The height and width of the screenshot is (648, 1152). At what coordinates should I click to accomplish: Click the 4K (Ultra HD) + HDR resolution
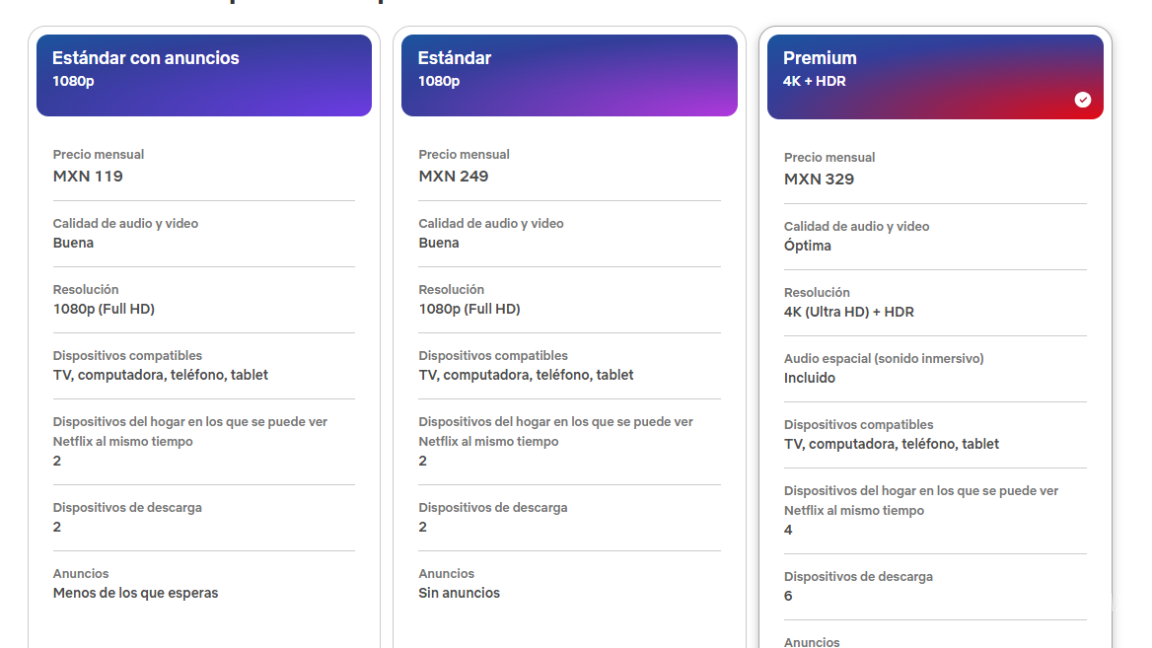point(849,312)
